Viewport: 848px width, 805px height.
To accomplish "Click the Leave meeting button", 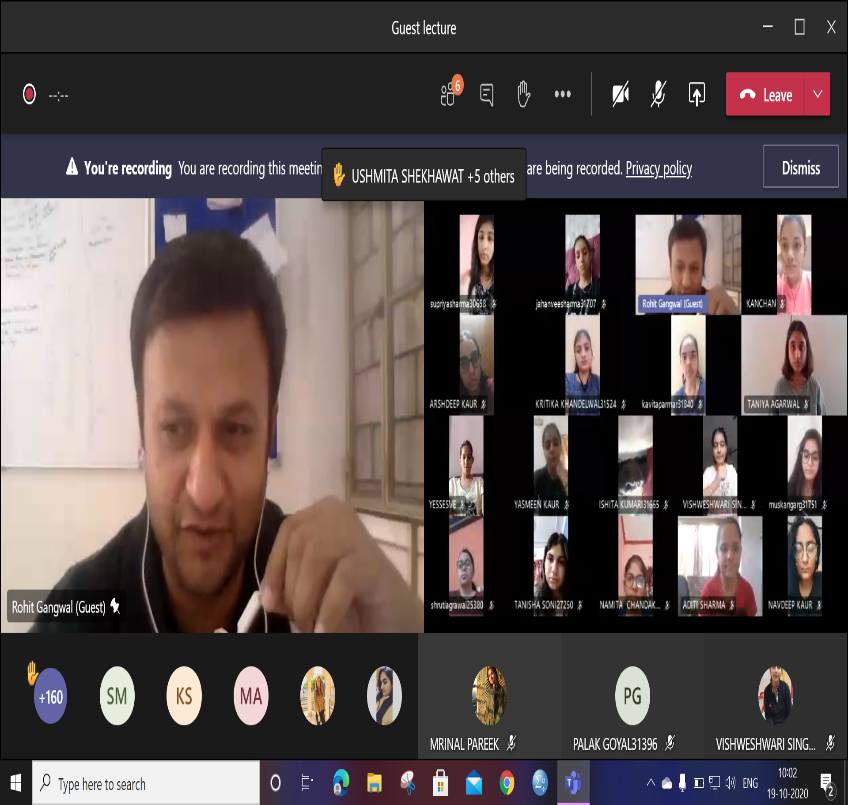I will pos(766,95).
